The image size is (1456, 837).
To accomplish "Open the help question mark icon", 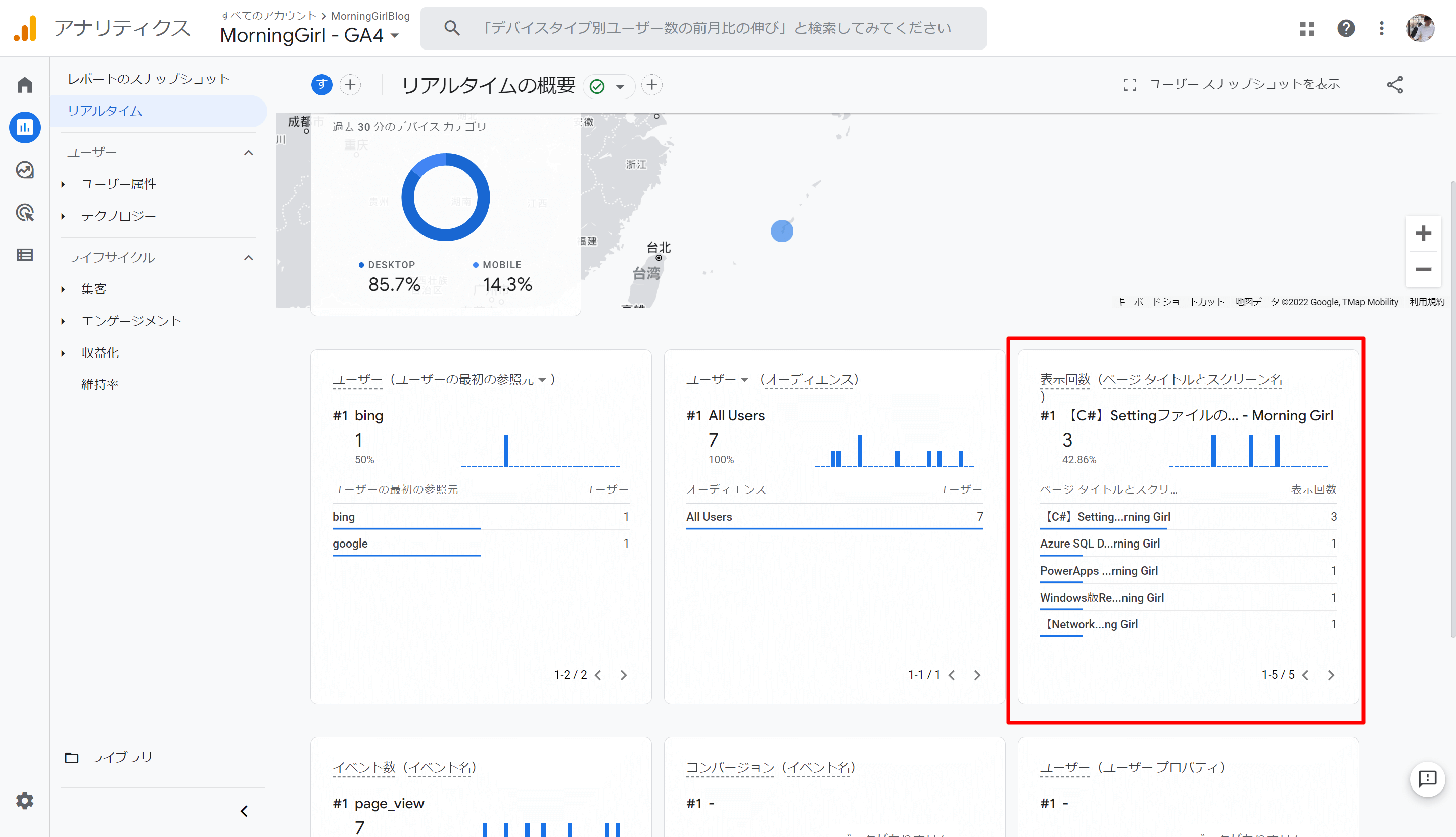I will click(1346, 28).
